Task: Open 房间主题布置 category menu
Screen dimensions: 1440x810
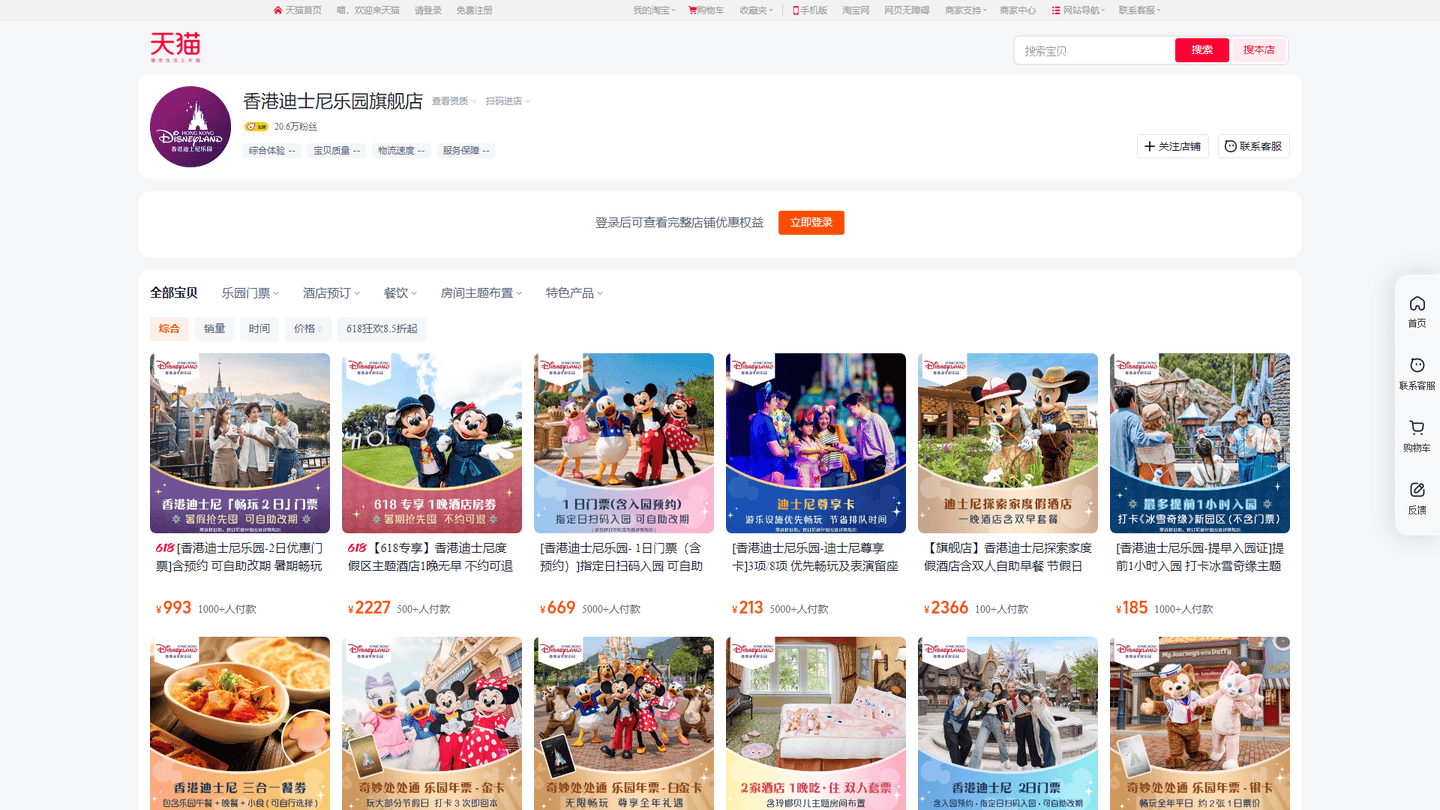Action: point(482,293)
